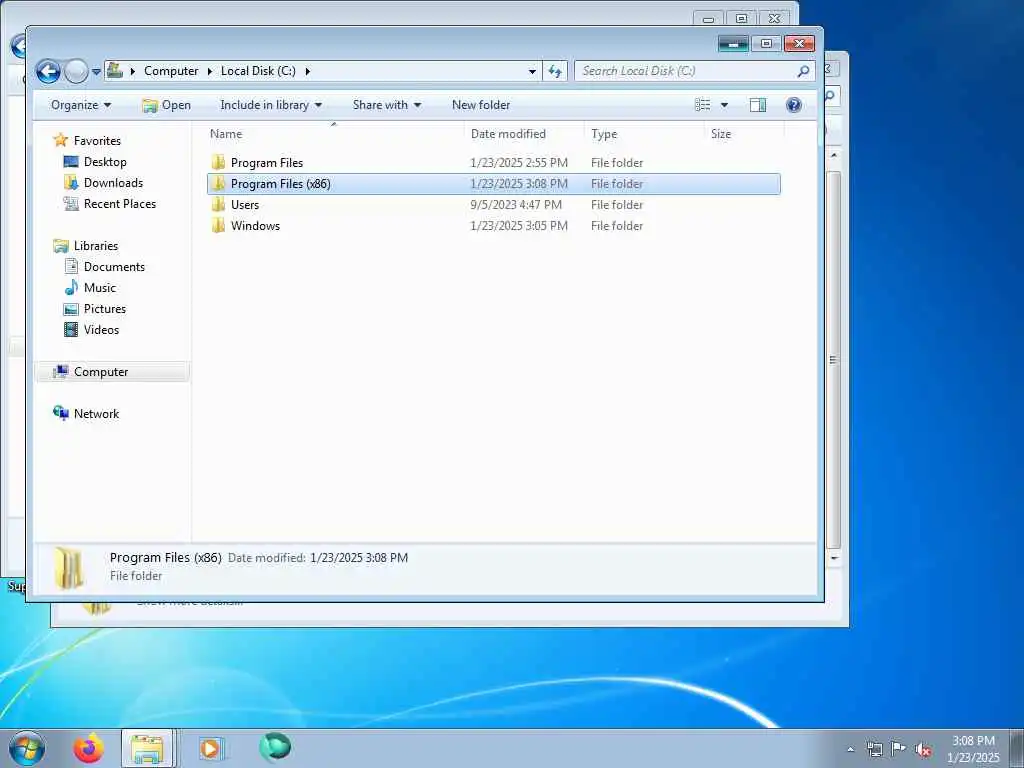
Task: Sort by the Name column header
Action: (334, 134)
